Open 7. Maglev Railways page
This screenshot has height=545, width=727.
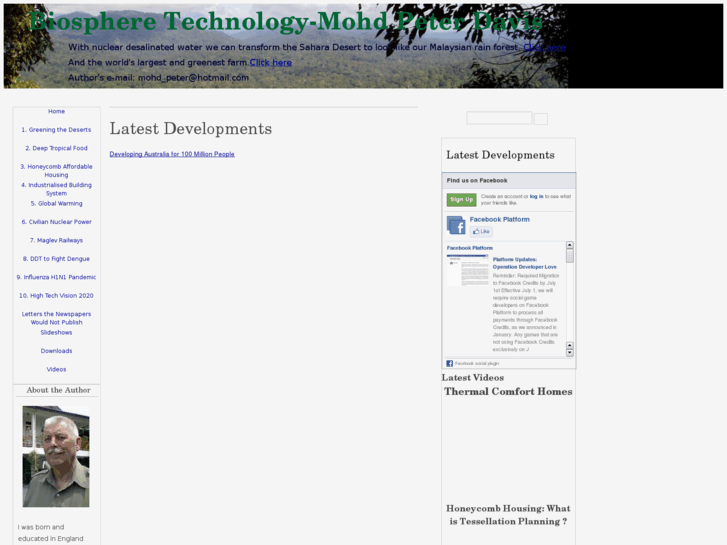pyautogui.click(x=57, y=240)
